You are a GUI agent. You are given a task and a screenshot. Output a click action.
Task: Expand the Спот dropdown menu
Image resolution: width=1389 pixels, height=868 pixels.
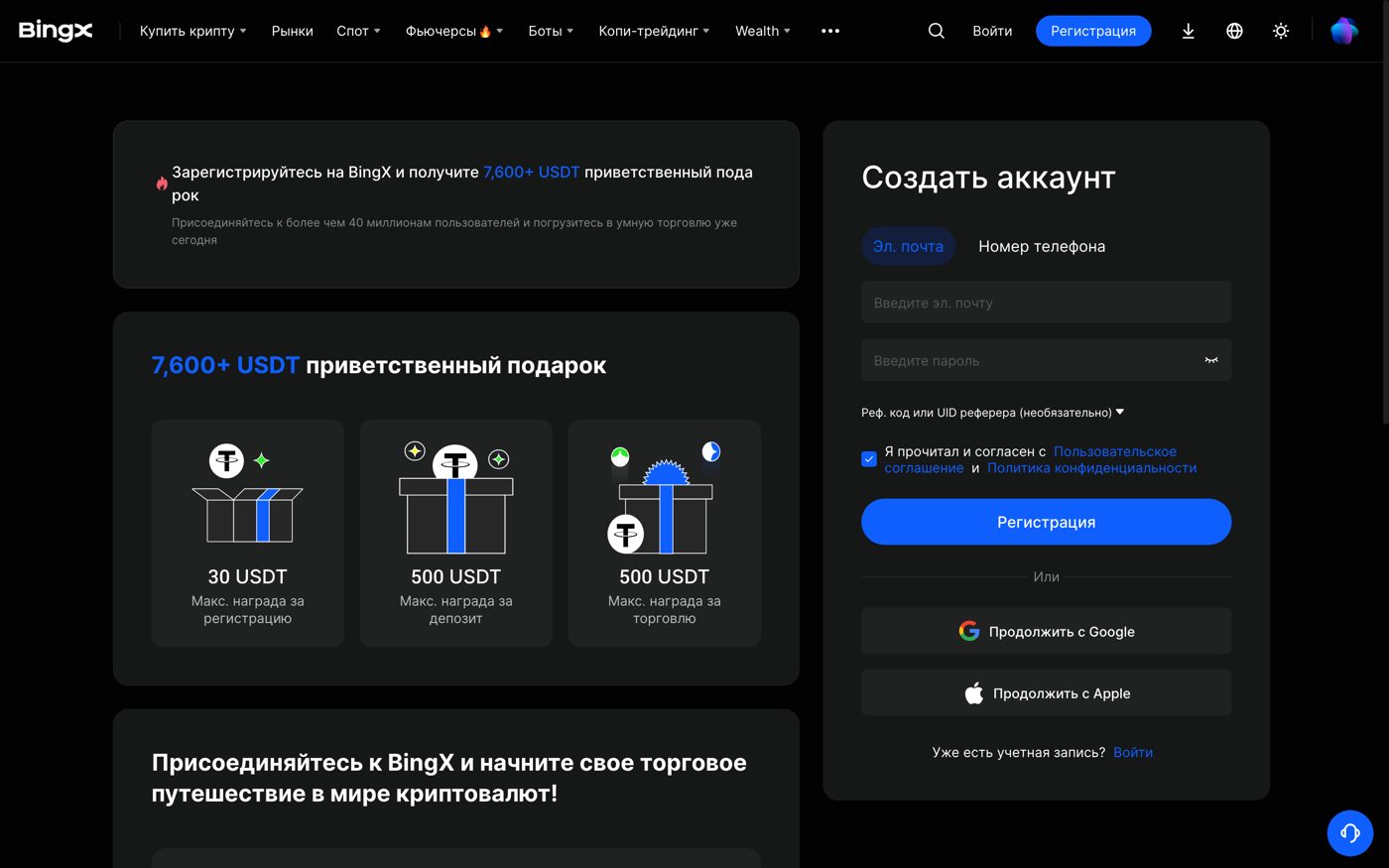[x=358, y=31]
